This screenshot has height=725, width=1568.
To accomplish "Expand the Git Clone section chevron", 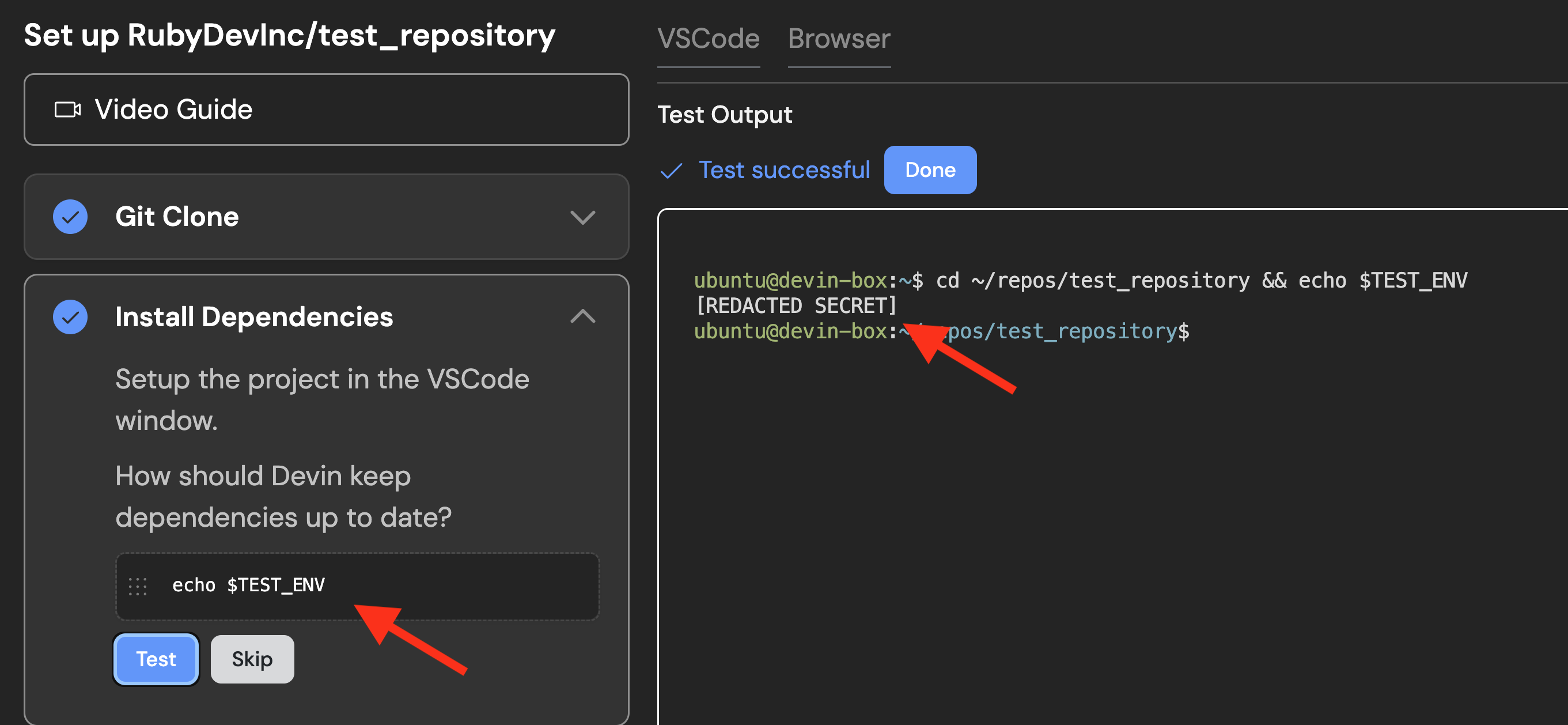I will click(x=582, y=217).
